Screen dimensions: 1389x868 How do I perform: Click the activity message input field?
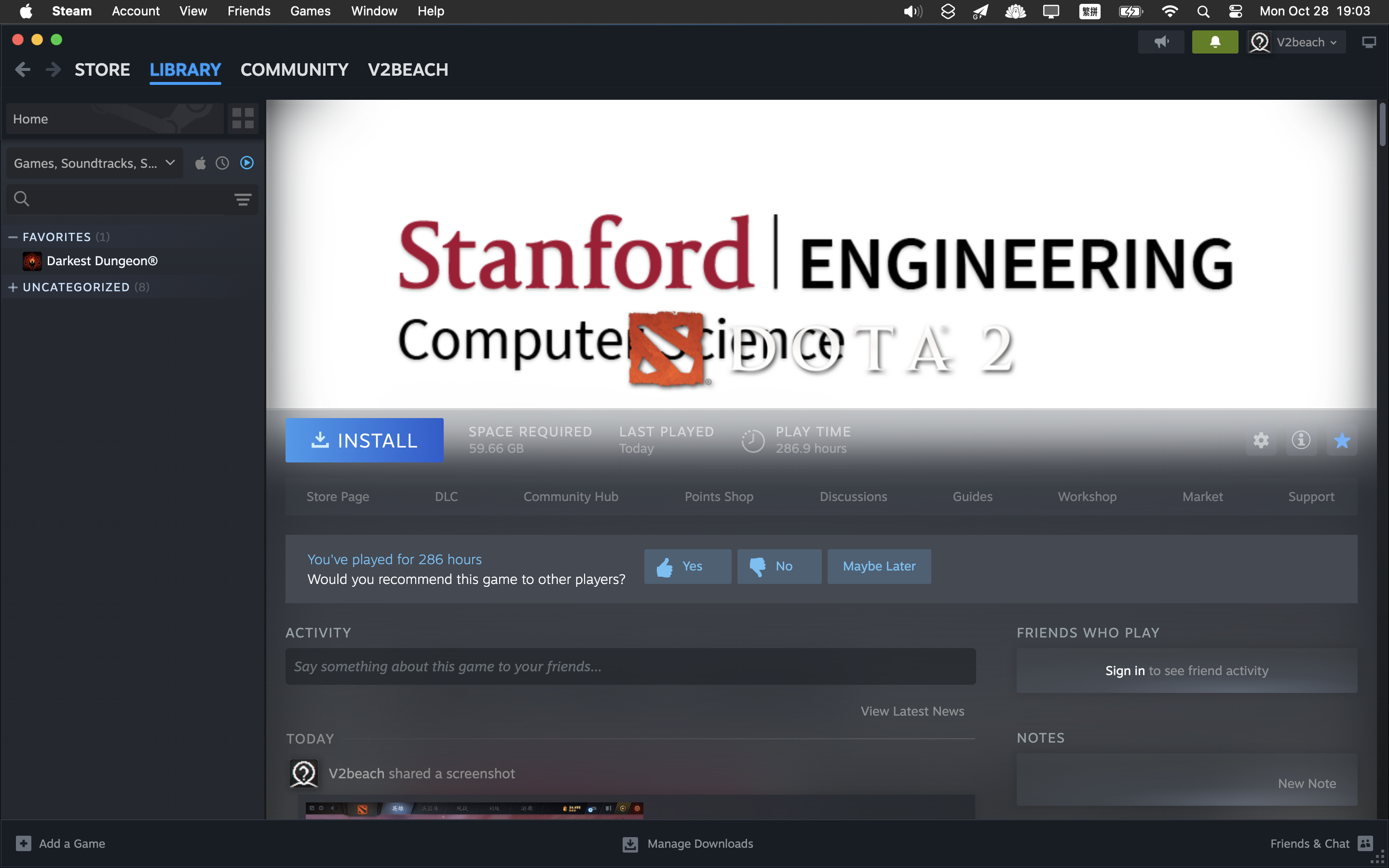click(630, 666)
